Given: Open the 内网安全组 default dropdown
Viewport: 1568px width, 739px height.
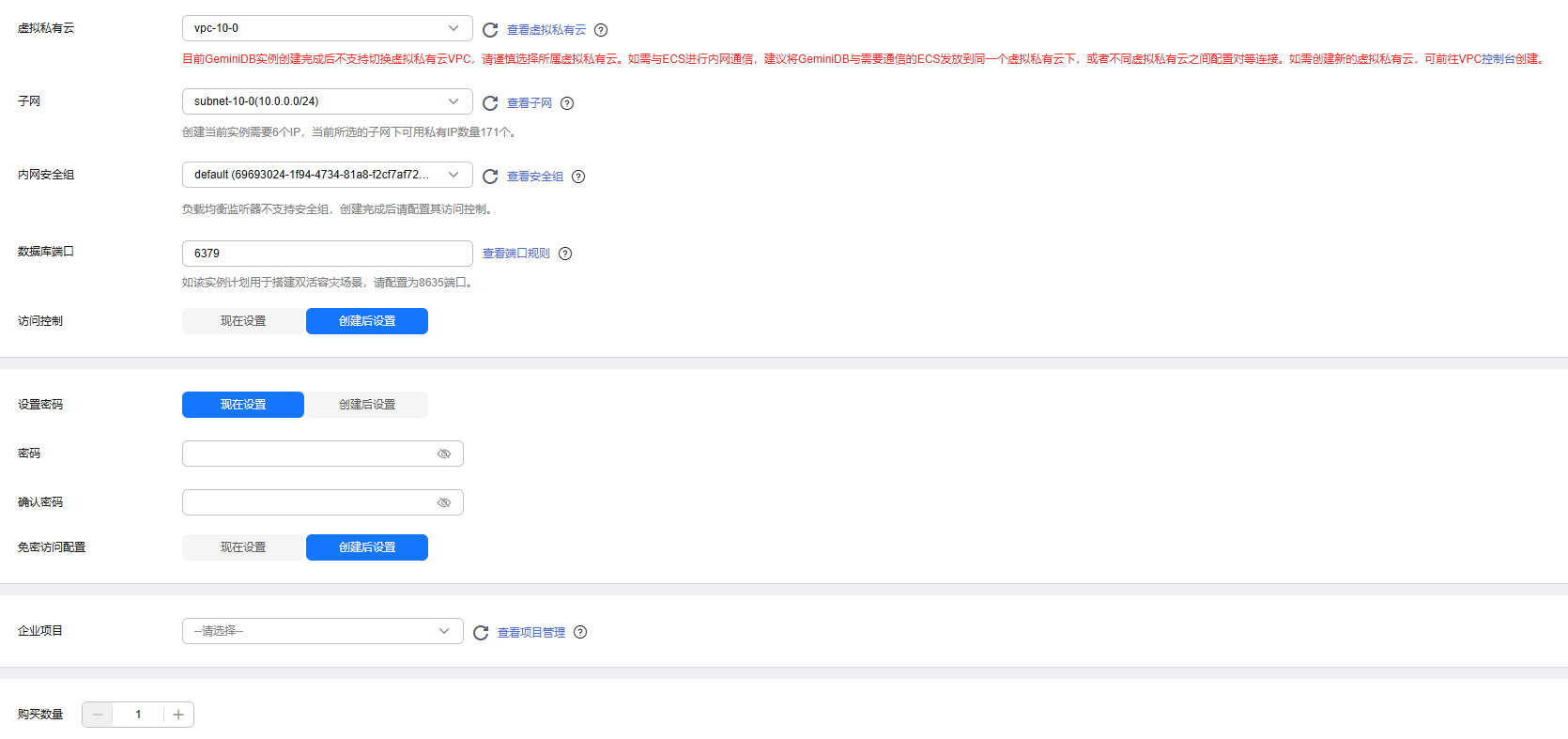Looking at the screenshot, I should tap(328, 175).
